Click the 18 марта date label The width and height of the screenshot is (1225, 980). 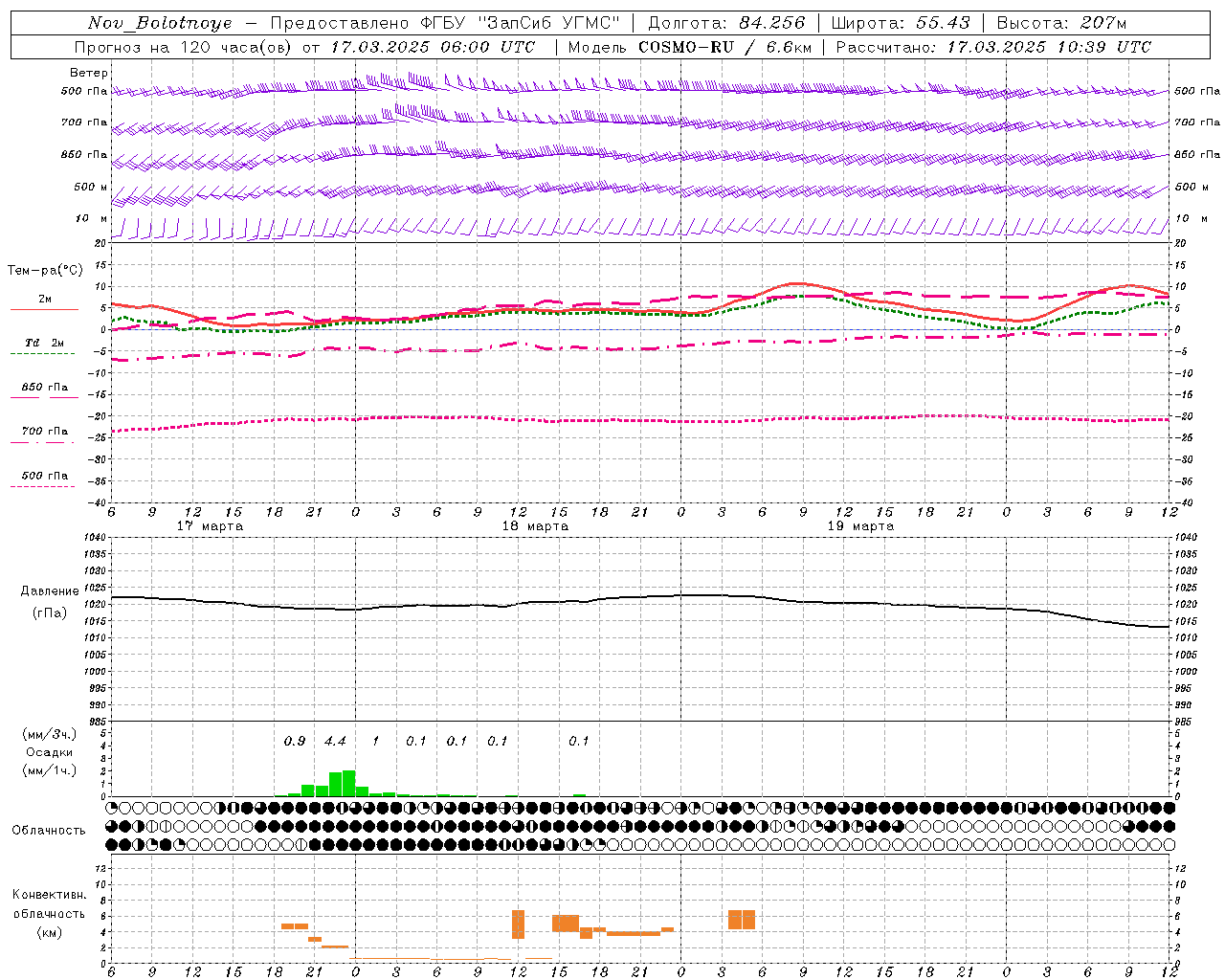(536, 526)
